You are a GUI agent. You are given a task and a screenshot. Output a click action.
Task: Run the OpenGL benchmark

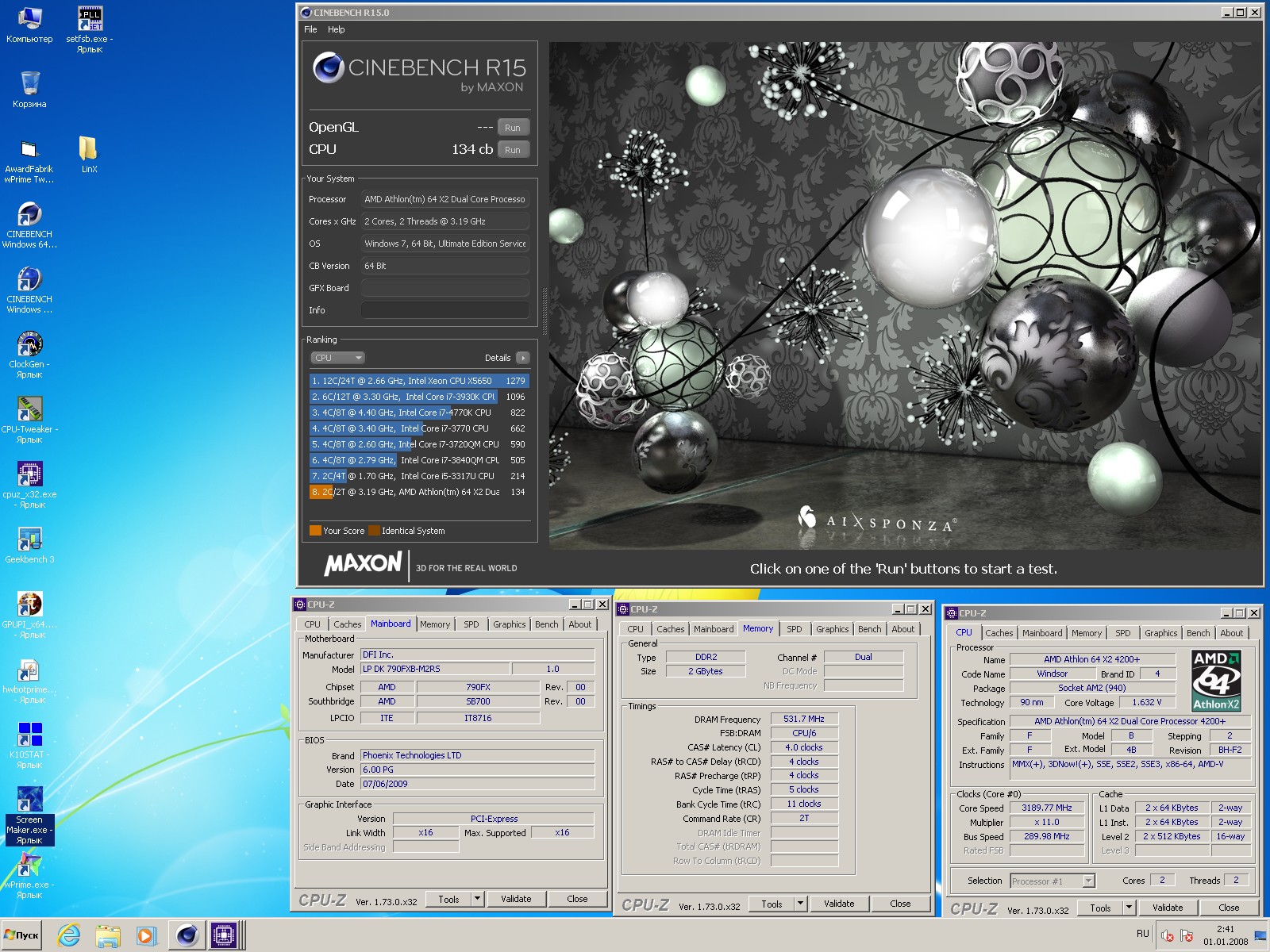point(513,128)
